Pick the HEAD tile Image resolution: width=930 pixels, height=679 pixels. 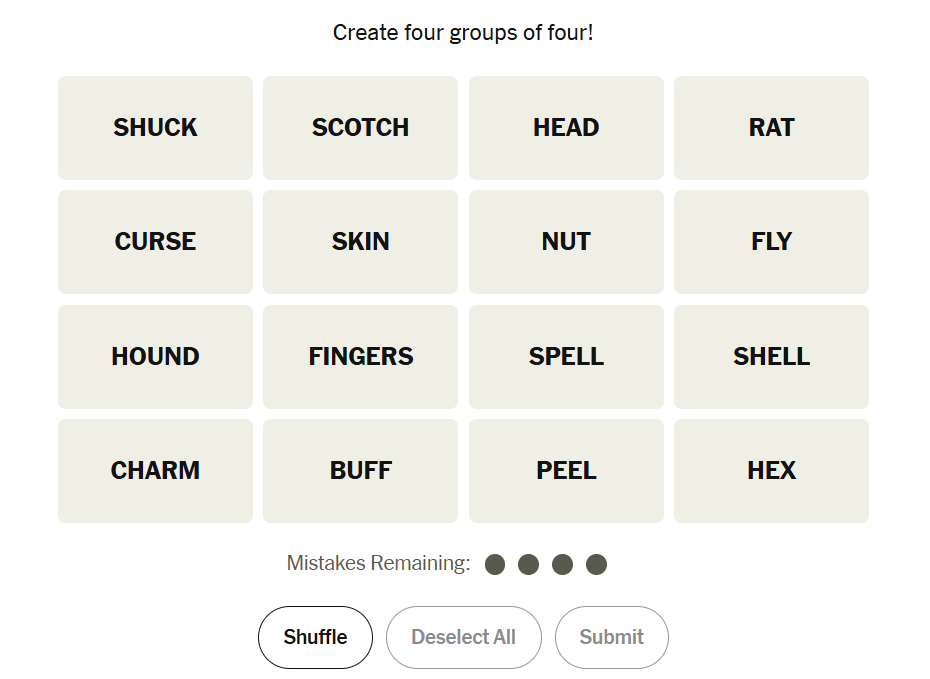point(566,128)
